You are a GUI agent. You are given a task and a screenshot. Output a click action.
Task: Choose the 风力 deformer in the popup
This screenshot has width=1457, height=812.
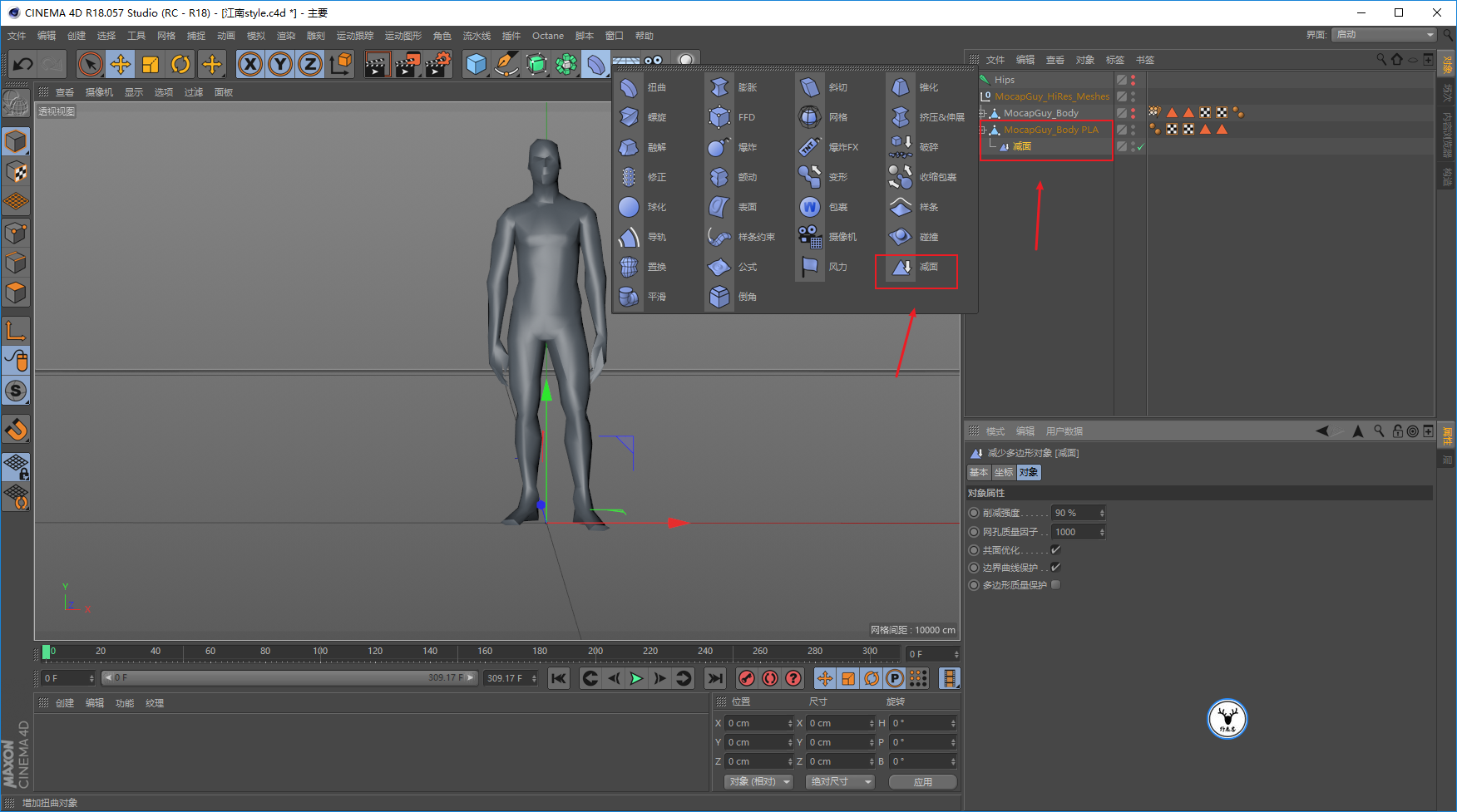824,267
